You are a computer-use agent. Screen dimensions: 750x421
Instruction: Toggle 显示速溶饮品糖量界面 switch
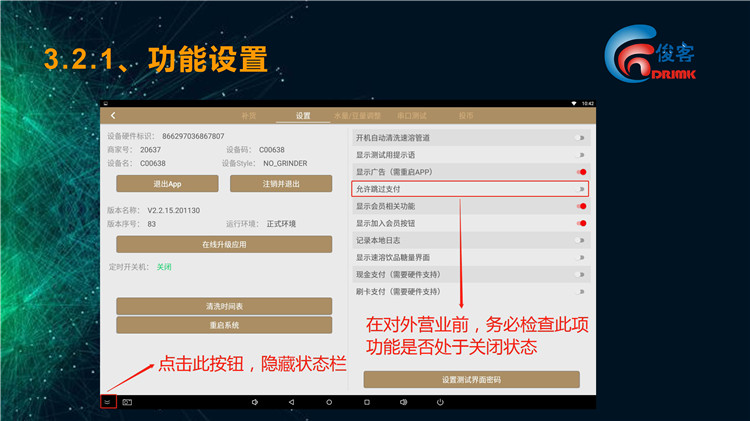(580, 257)
